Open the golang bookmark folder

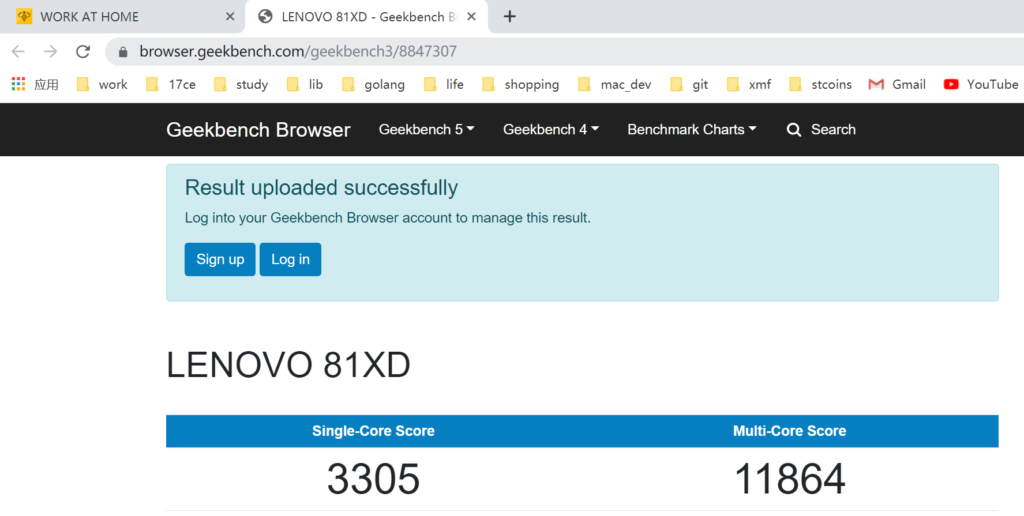coord(373,84)
